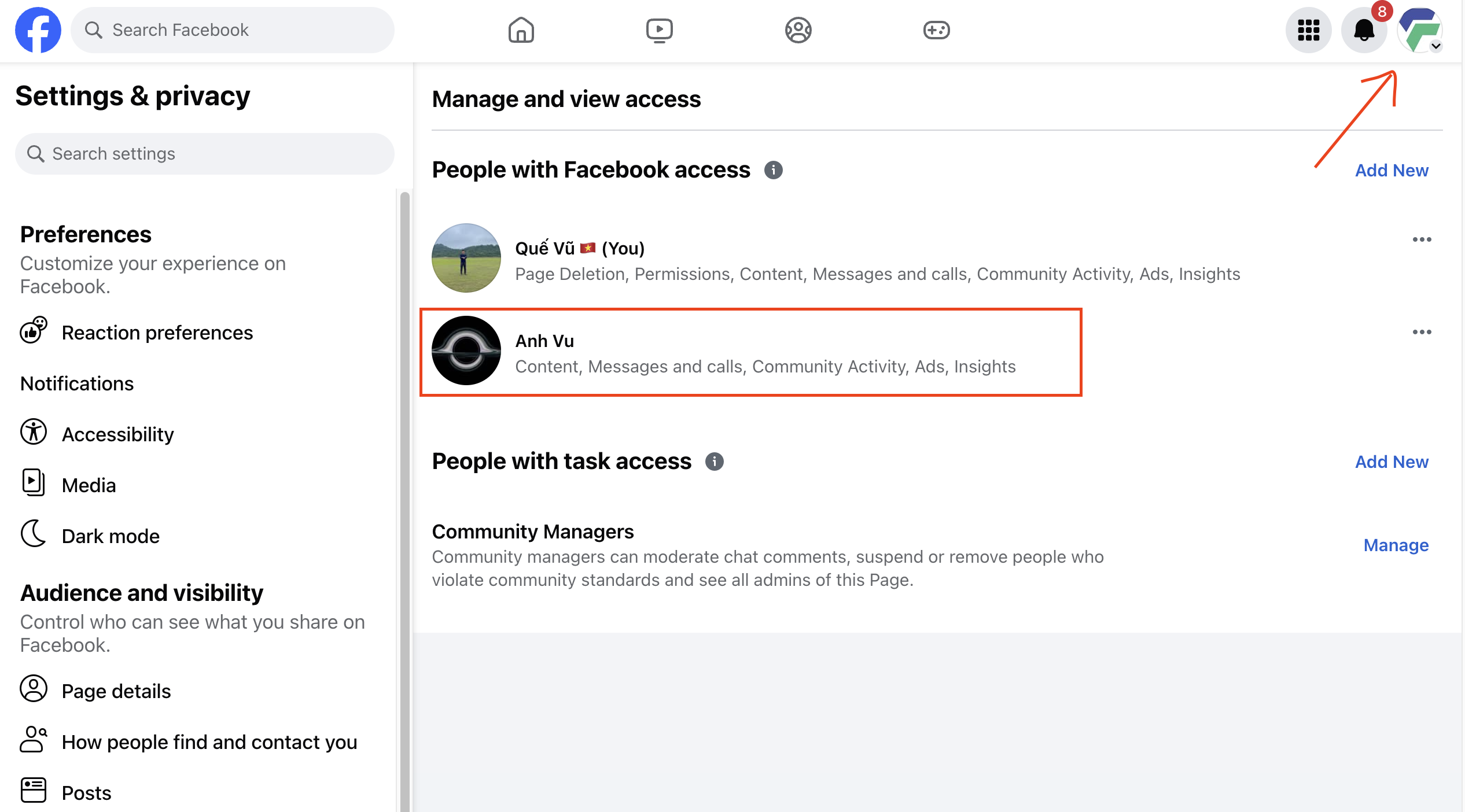Image resolution: width=1465 pixels, height=812 pixels.
Task: Select Reaction preferences in sidebar
Action: (157, 333)
